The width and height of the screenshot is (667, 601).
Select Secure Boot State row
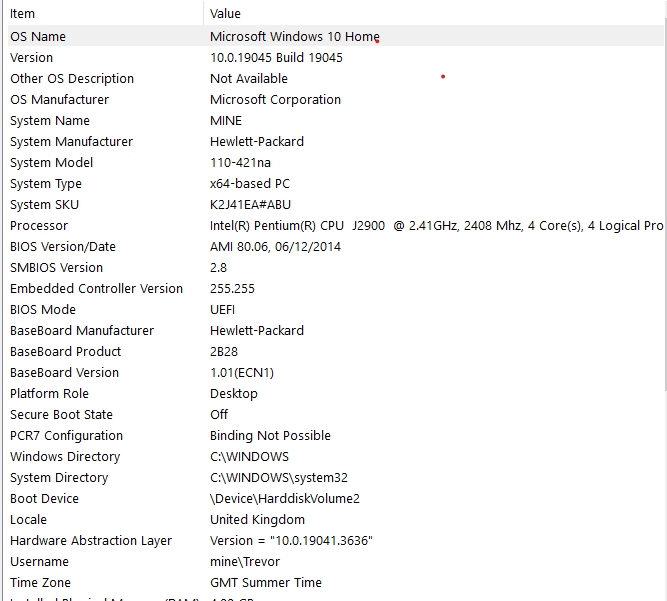61,414
